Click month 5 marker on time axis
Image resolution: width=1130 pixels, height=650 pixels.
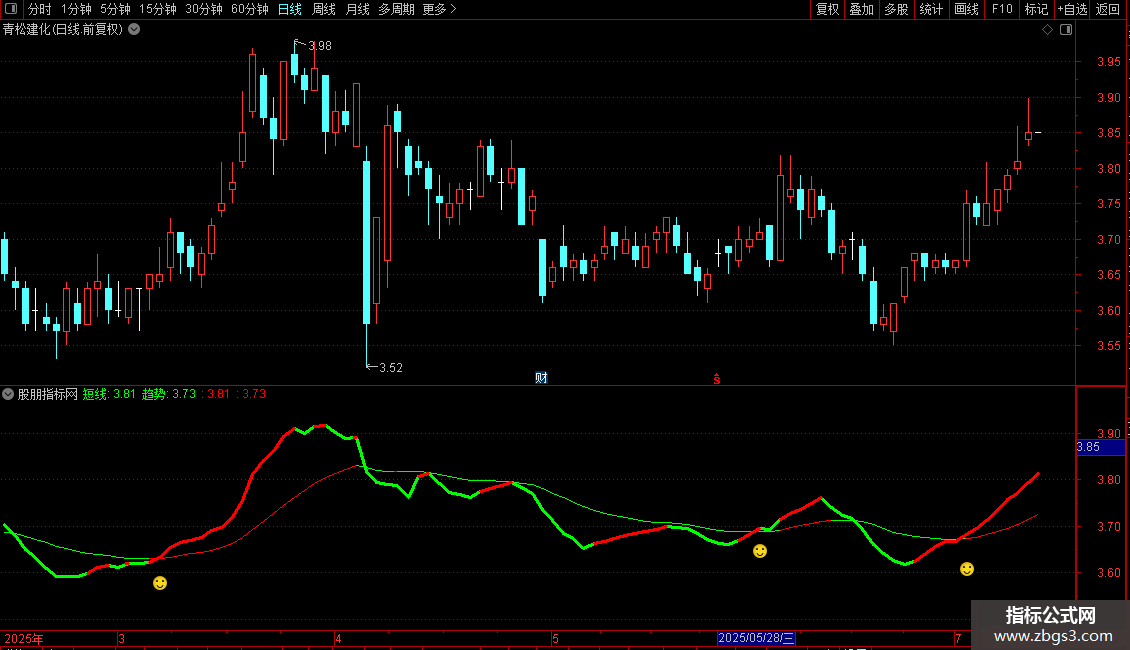click(555, 638)
